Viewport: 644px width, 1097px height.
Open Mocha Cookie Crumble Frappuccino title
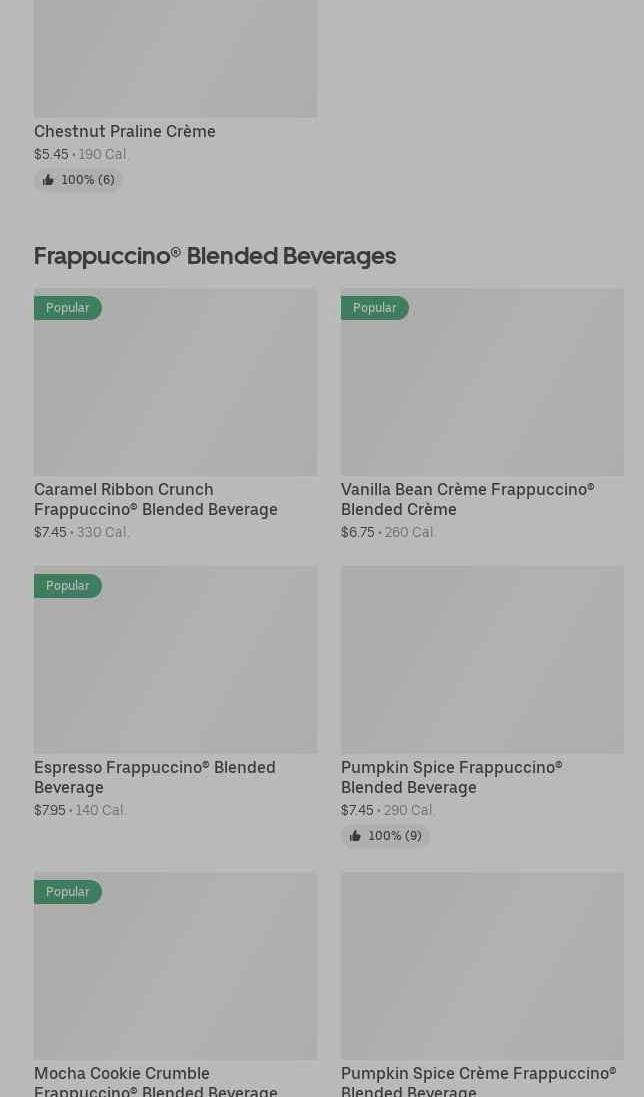click(156, 1081)
